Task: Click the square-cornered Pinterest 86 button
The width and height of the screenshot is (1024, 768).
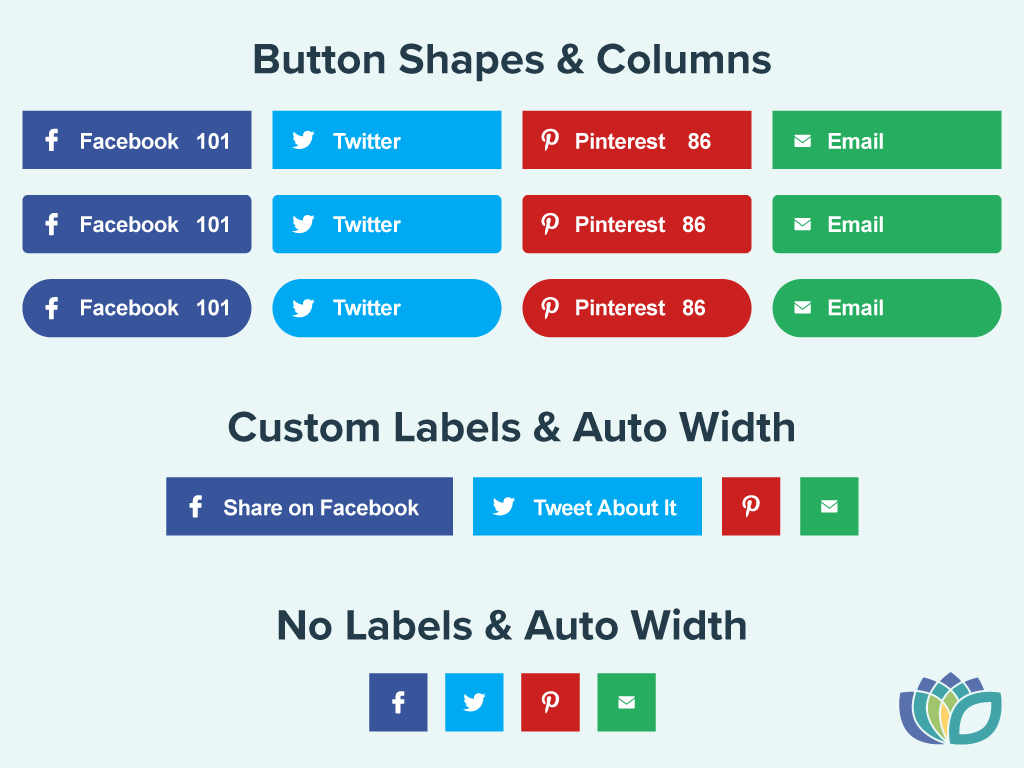Action: 637,140
